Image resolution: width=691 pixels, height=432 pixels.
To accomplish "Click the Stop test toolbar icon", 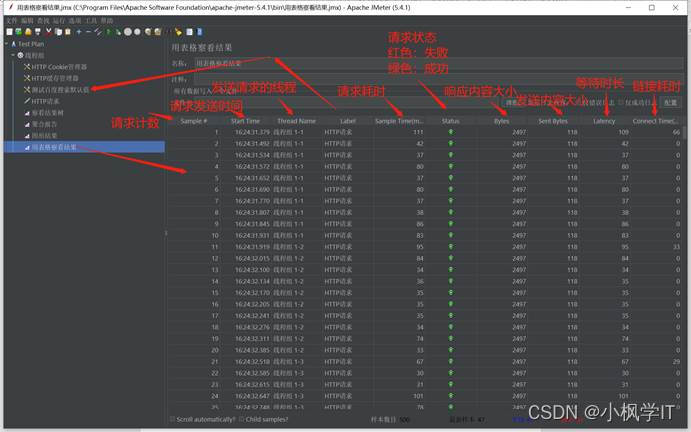I will 127,32.
